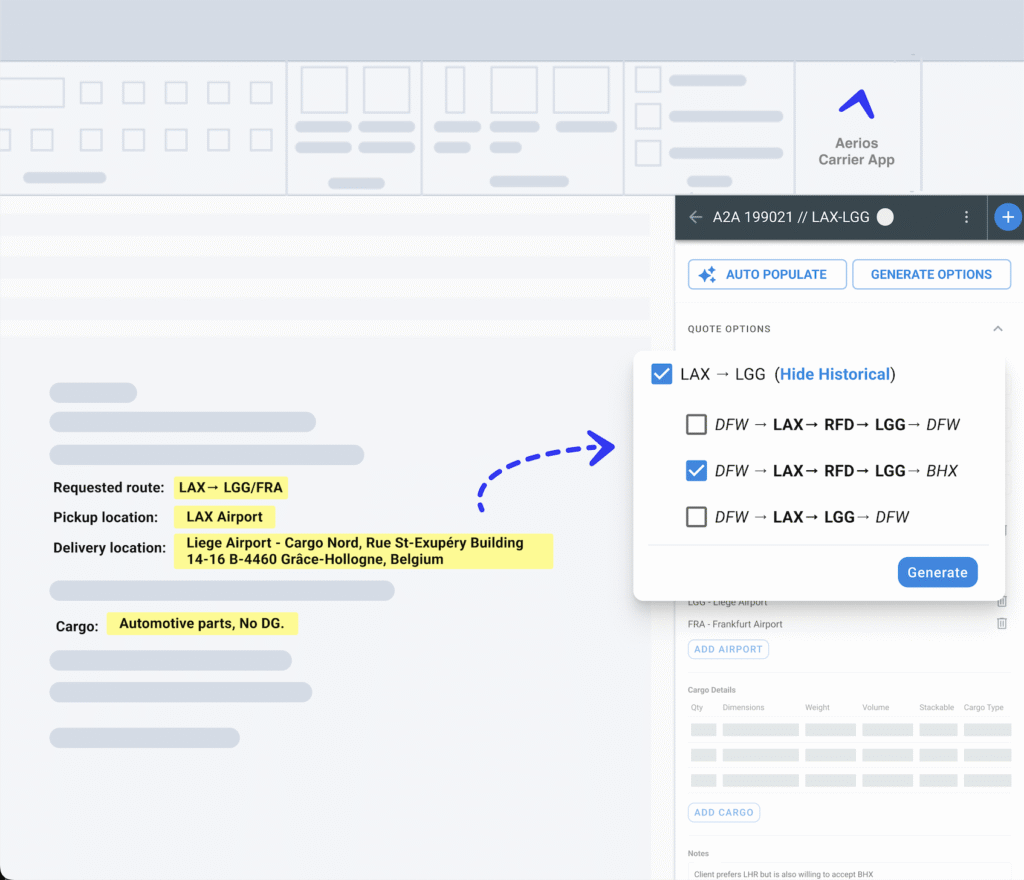Screen dimensions: 1024x880
Task: Open the three-dot overflow menu in the header
Action: [966, 217]
